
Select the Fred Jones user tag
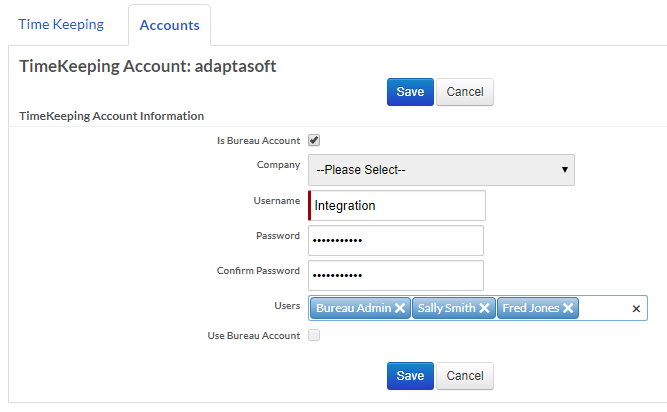(x=530, y=309)
